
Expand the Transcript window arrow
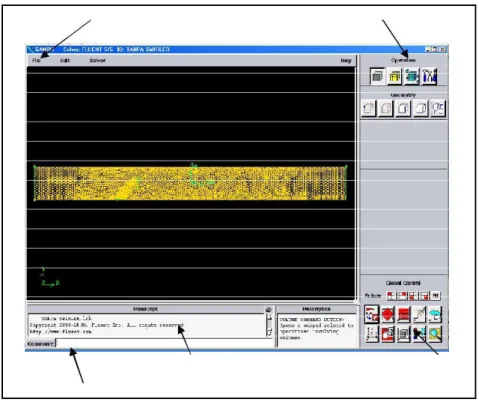point(269,310)
